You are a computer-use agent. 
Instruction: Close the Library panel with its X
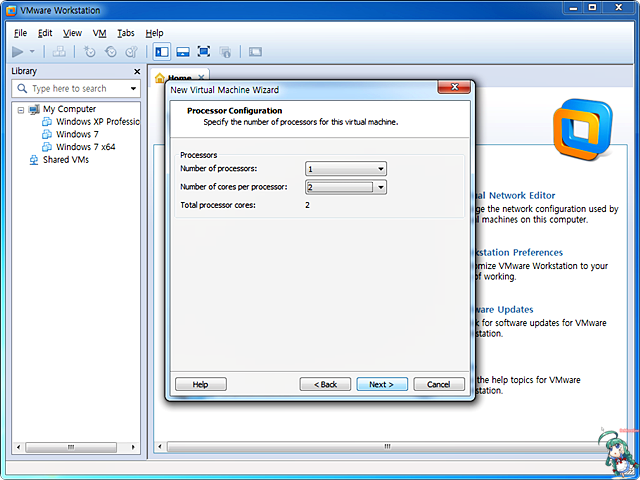click(137, 71)
